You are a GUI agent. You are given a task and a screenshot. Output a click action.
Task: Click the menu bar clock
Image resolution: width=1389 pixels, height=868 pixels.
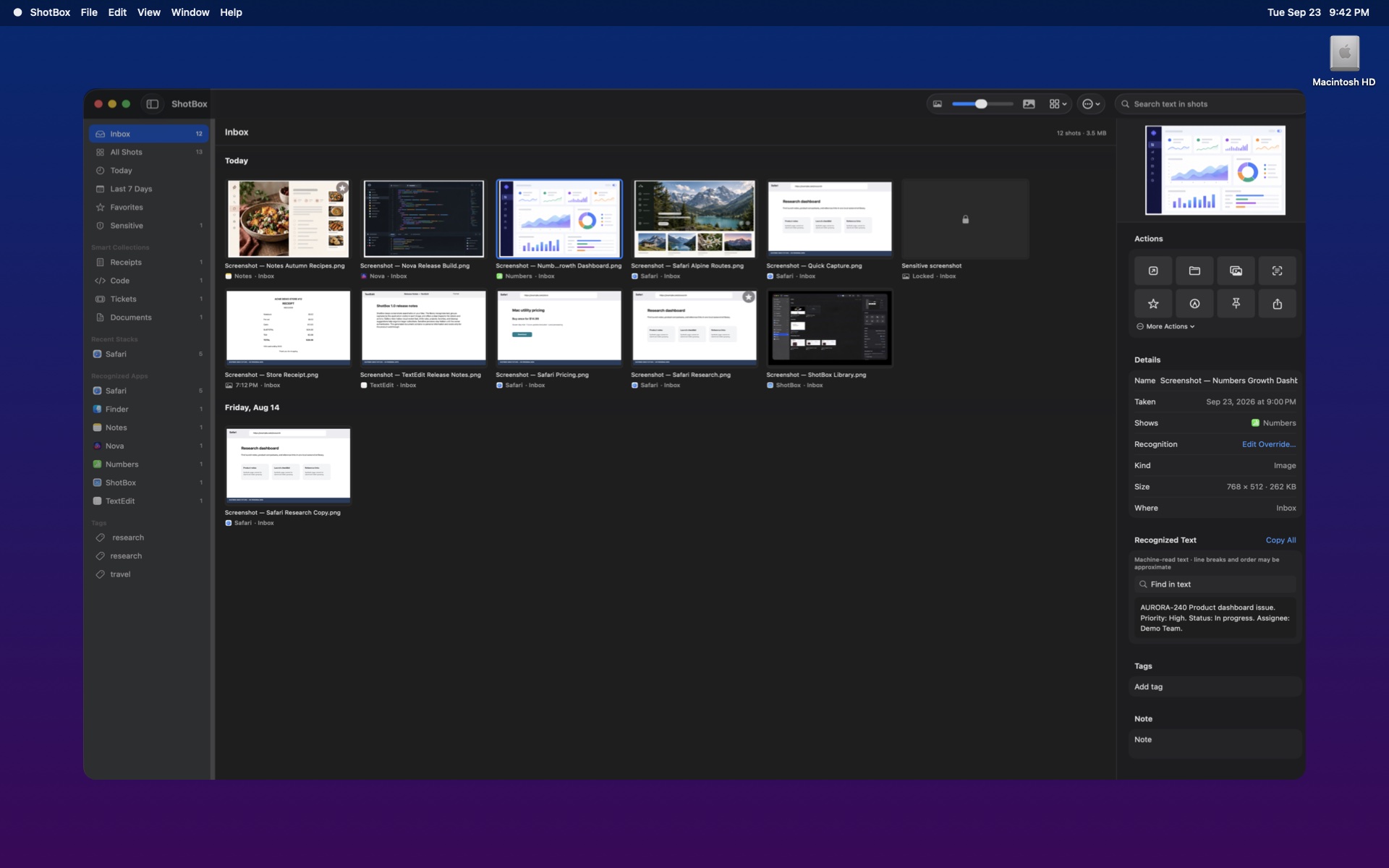1318,12
